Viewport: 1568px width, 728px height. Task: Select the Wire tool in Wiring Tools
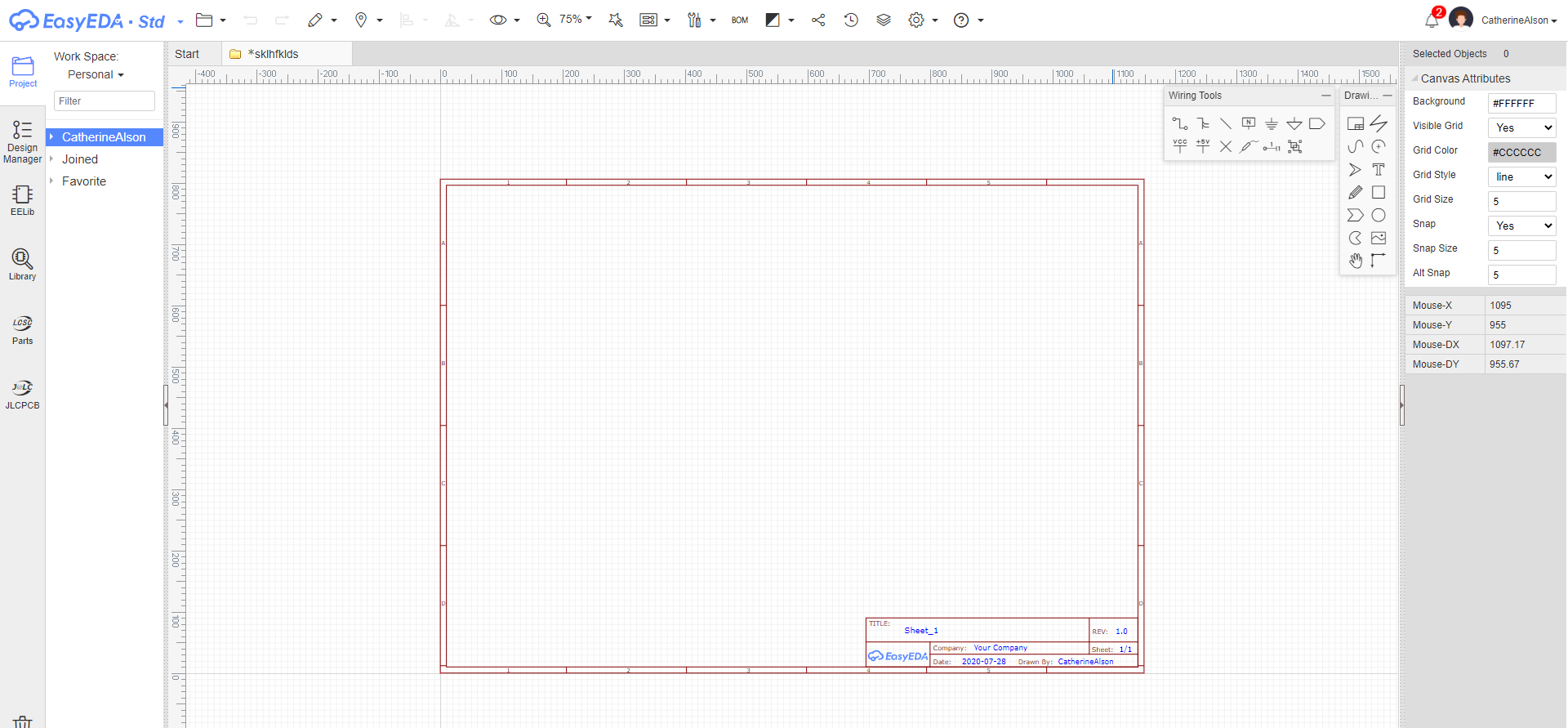coord(1180,123)
